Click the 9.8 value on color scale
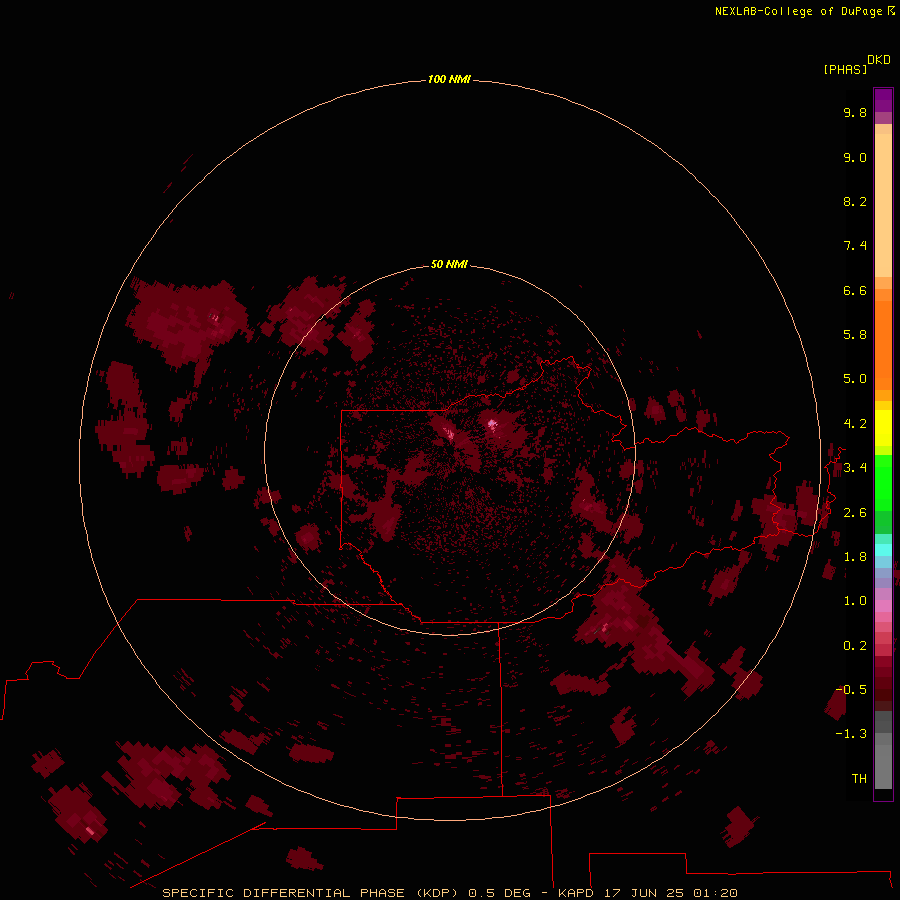This screenshot has height=900, width=900. click(x=855, y=113)
